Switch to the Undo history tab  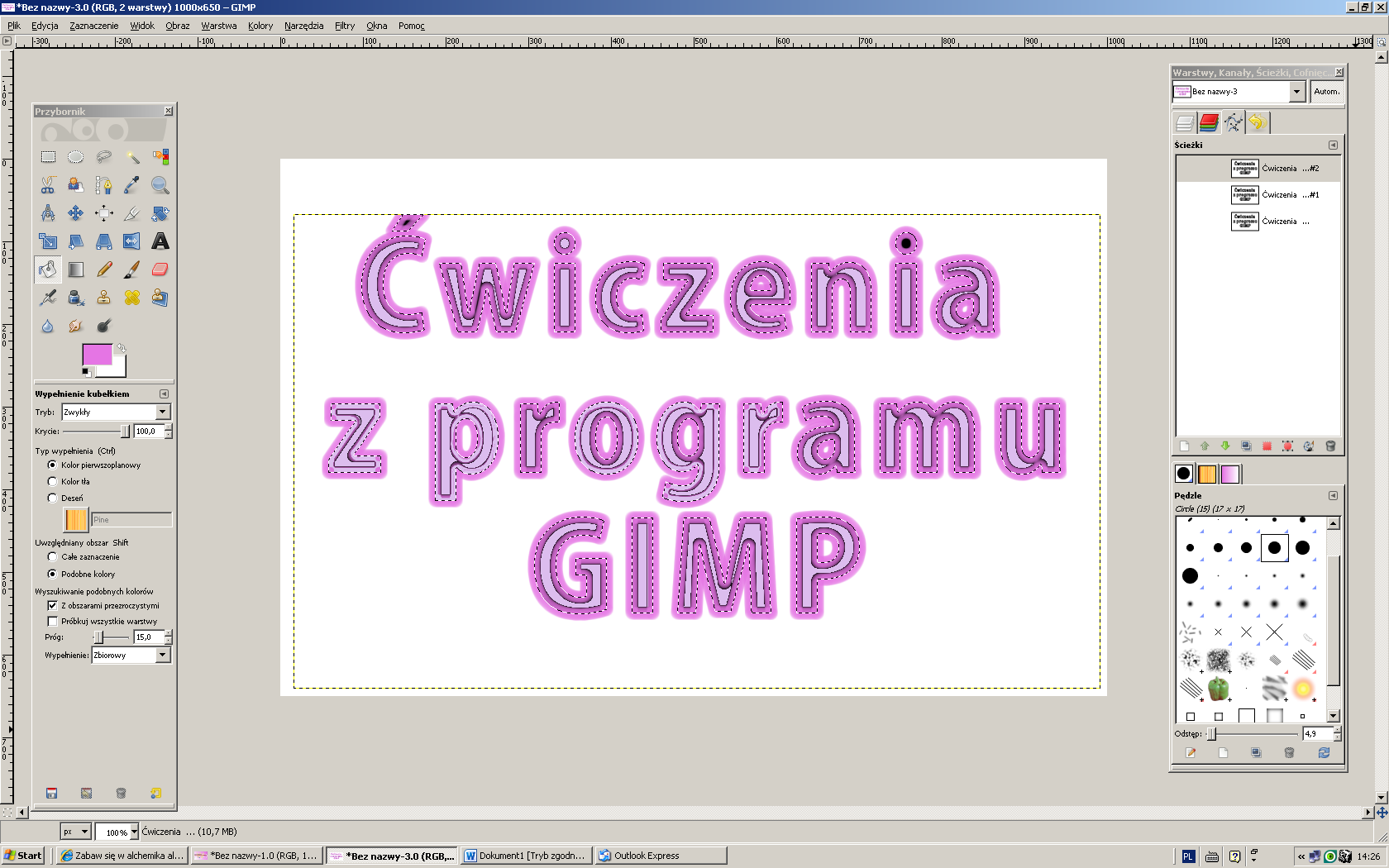click(x=1257, y=123)
